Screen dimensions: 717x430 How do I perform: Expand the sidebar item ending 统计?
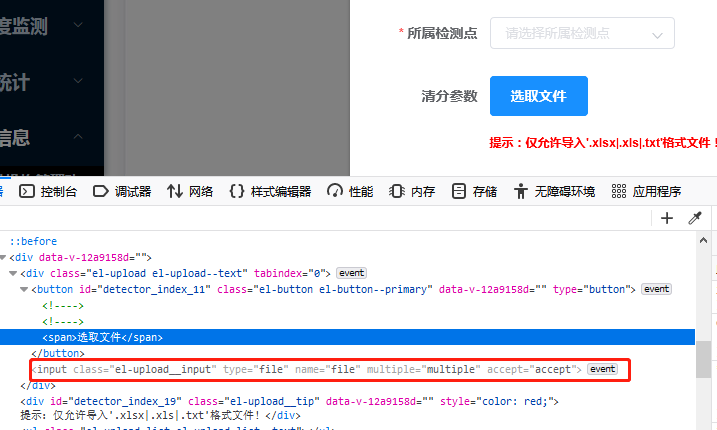pos(78,81)
